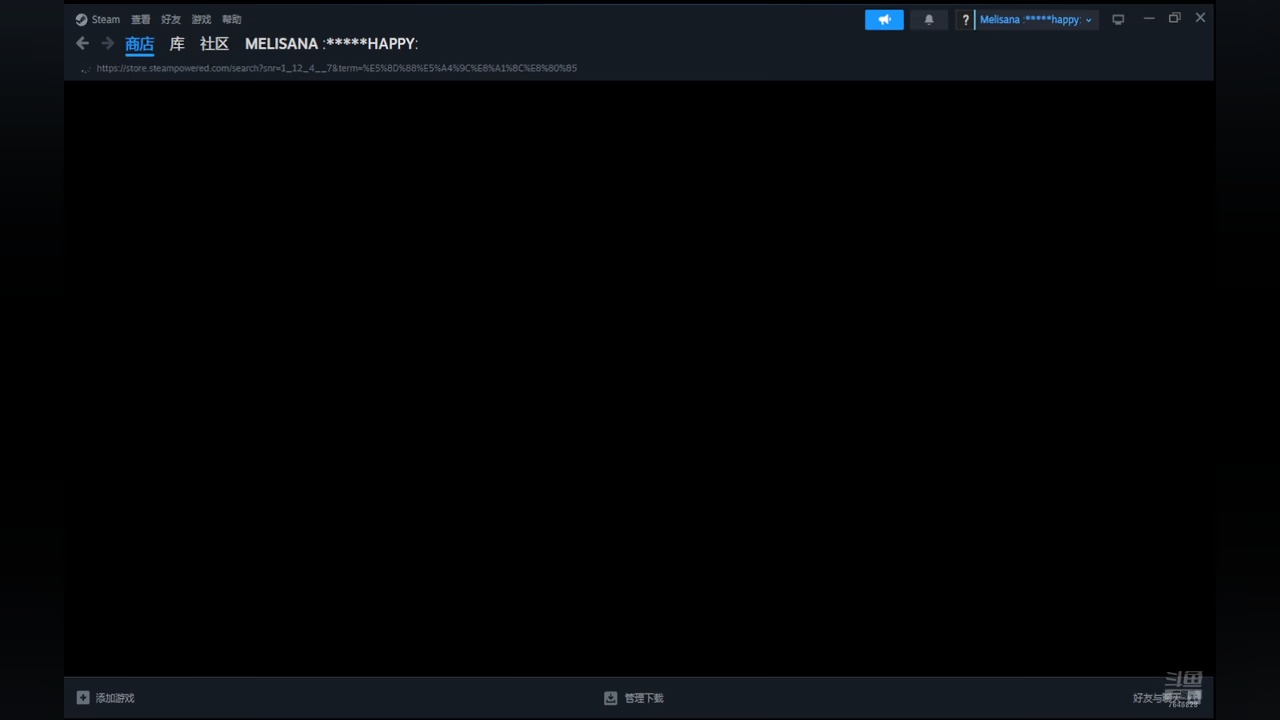This screenshot has width=1280, height=720.
Task: Open the MELISANA profile tab
Action: point(331,44)
